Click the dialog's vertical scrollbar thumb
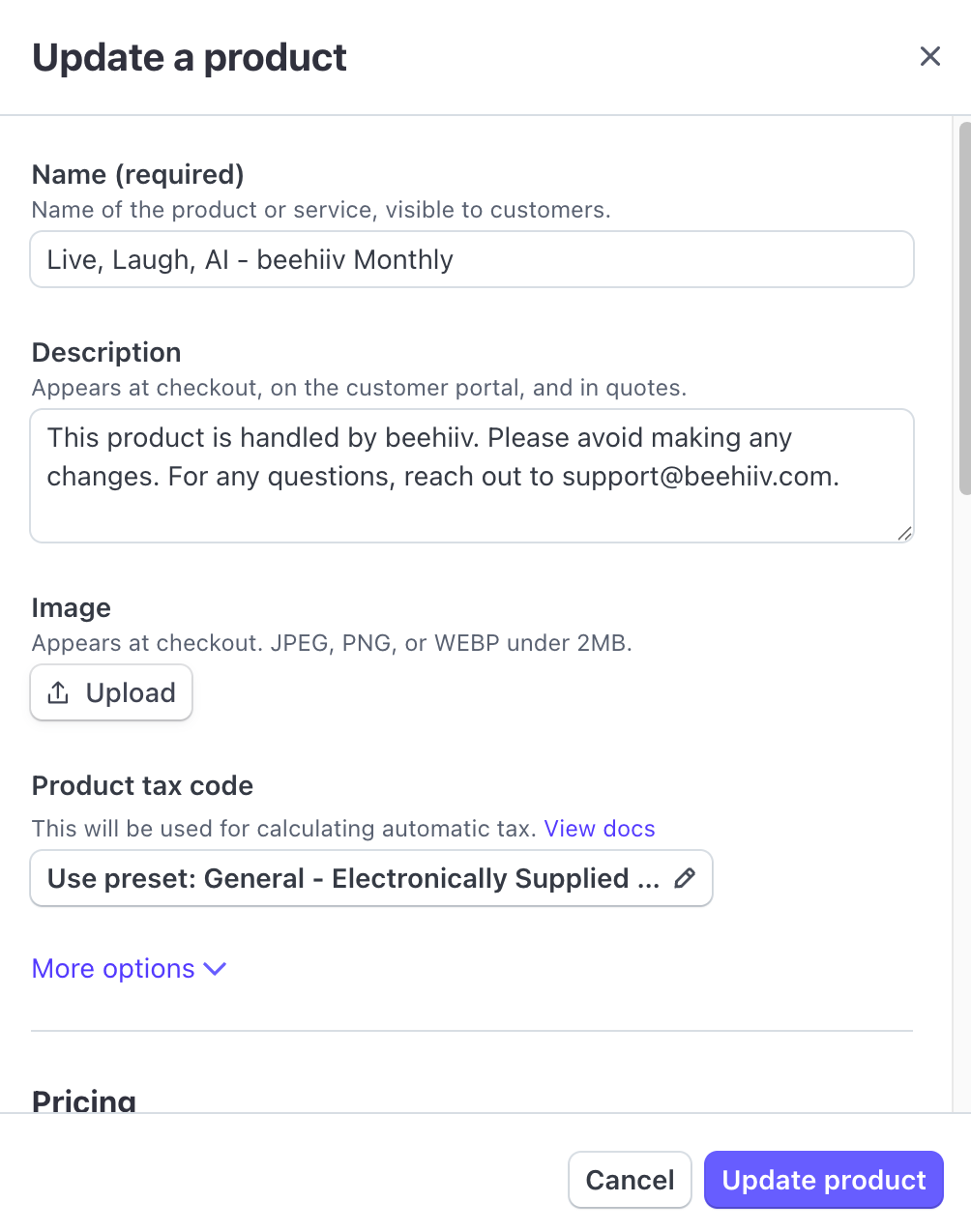The width and height of the screenshot is (971, 1232). coord(963,309)
